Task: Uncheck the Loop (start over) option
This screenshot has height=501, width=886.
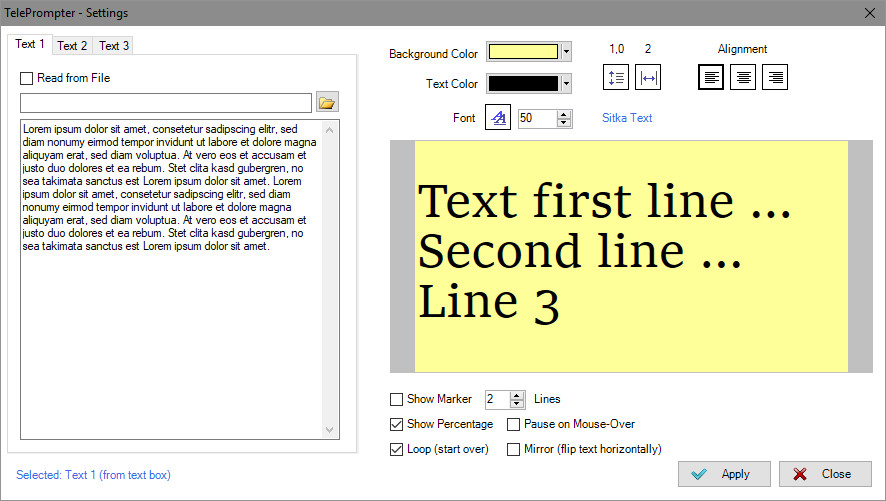Action: pos(396,450)
